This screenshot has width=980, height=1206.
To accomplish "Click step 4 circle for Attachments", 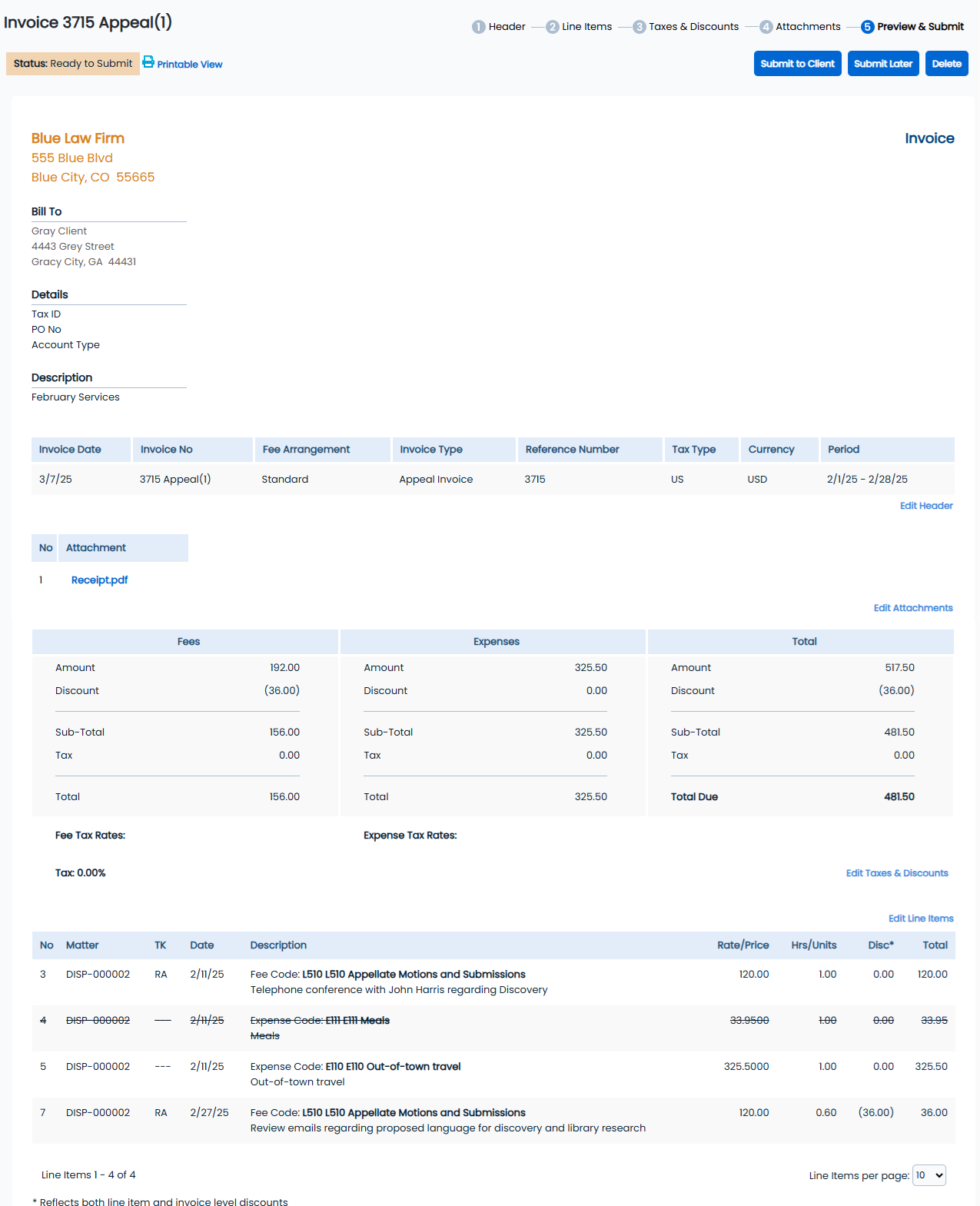I will 766,27.
